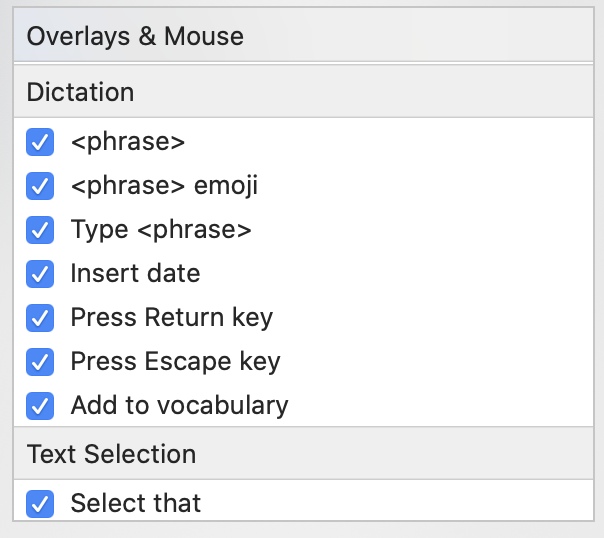Viewport: 604px width, 538px height.
Task: Select the "<phrase>" command label
Action: point(128,142)
